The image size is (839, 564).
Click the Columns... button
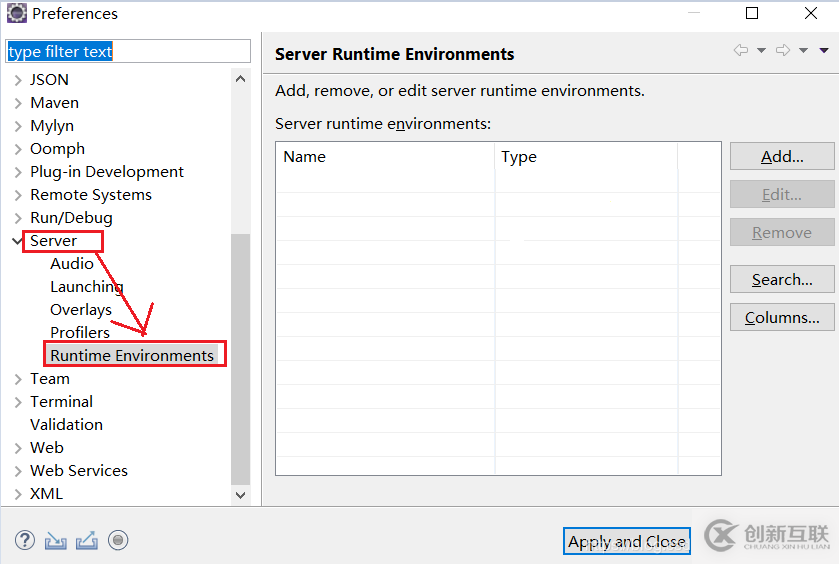(x=781, y=318)
